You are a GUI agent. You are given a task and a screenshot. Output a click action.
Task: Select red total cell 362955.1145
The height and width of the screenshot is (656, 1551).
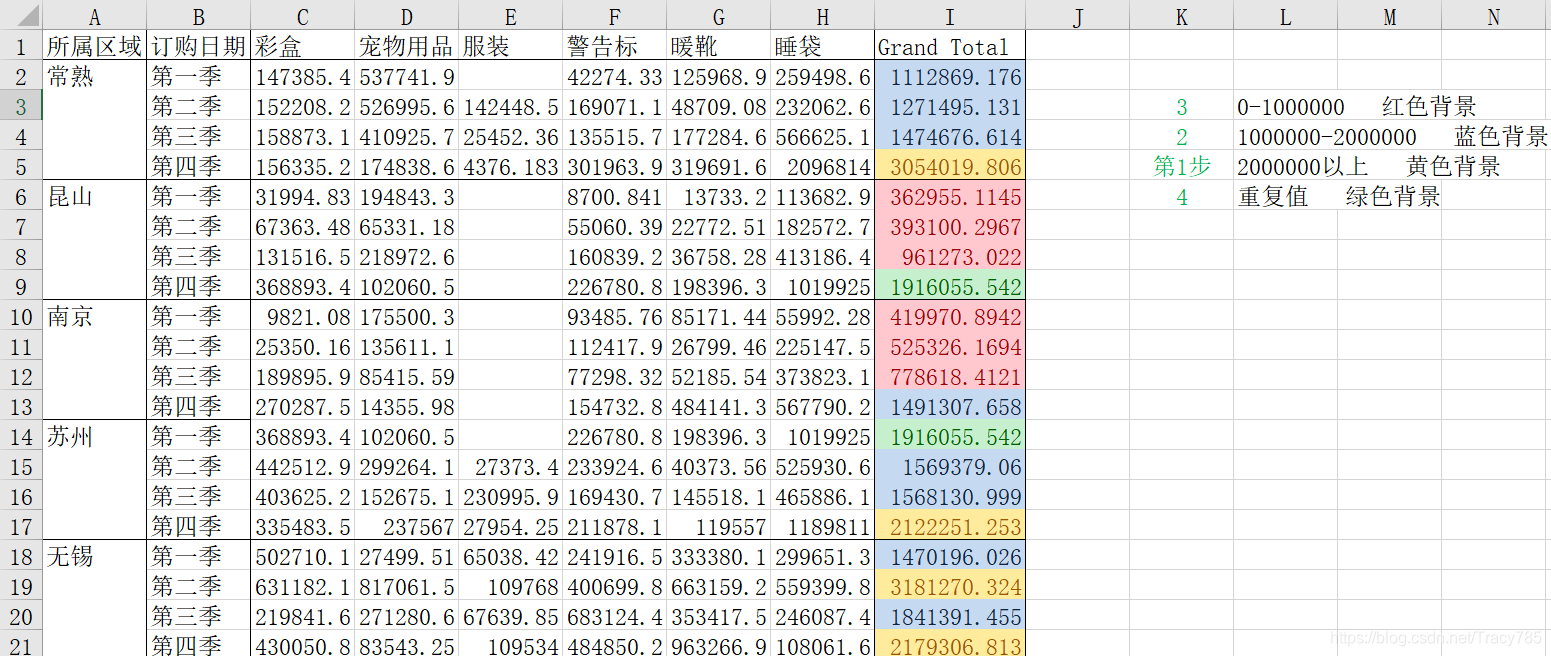click(x=950, y=197)
